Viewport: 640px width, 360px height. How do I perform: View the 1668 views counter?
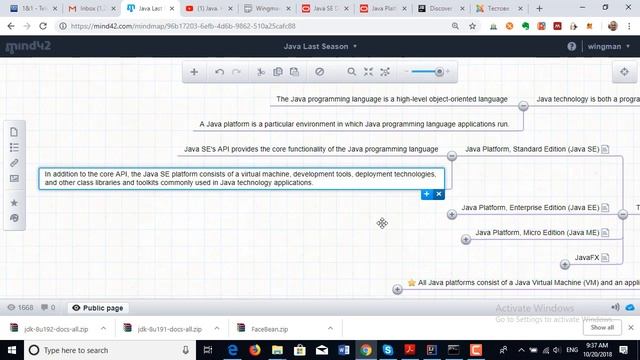[x=20, y=308]
